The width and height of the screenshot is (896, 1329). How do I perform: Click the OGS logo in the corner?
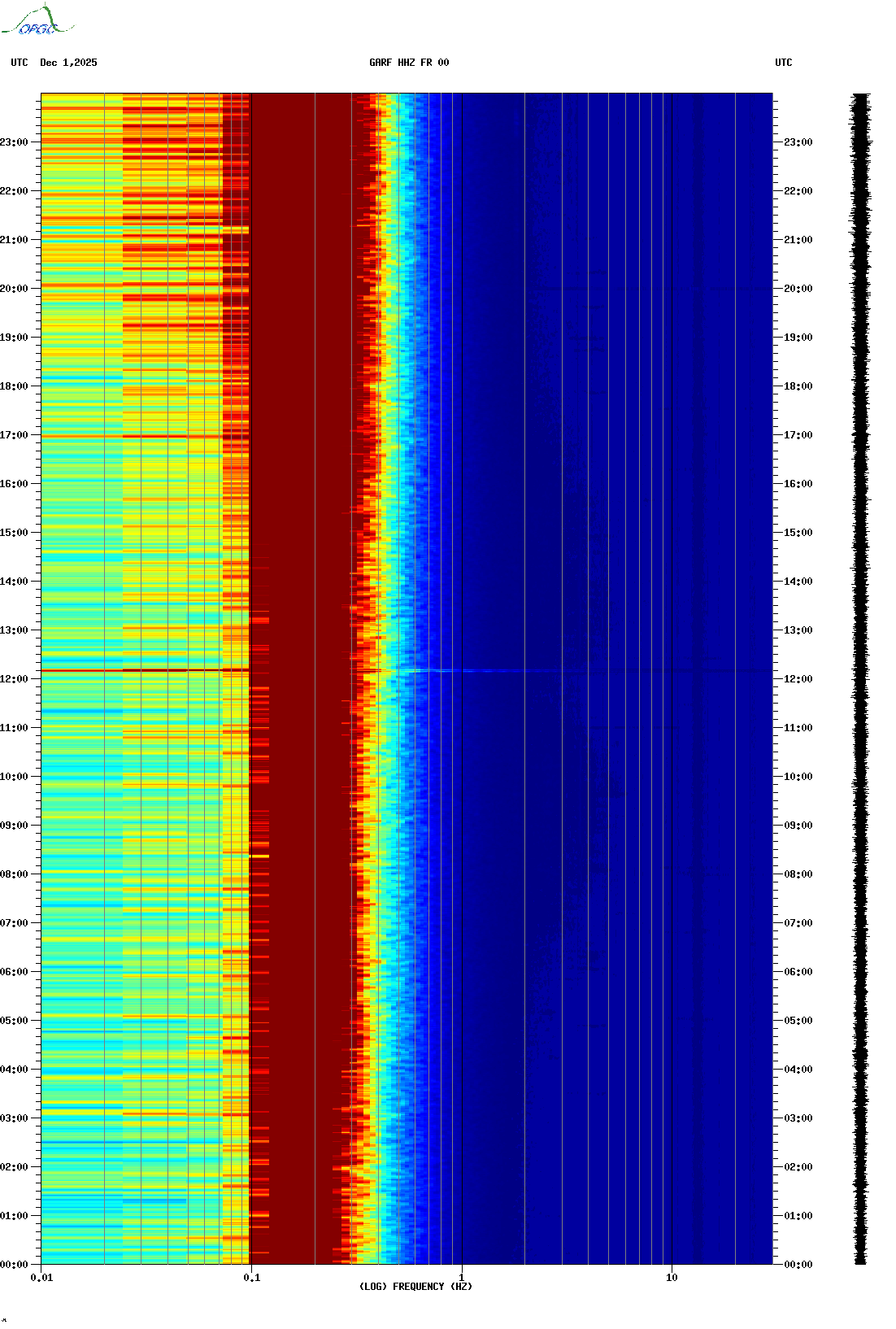pos(37,21)
